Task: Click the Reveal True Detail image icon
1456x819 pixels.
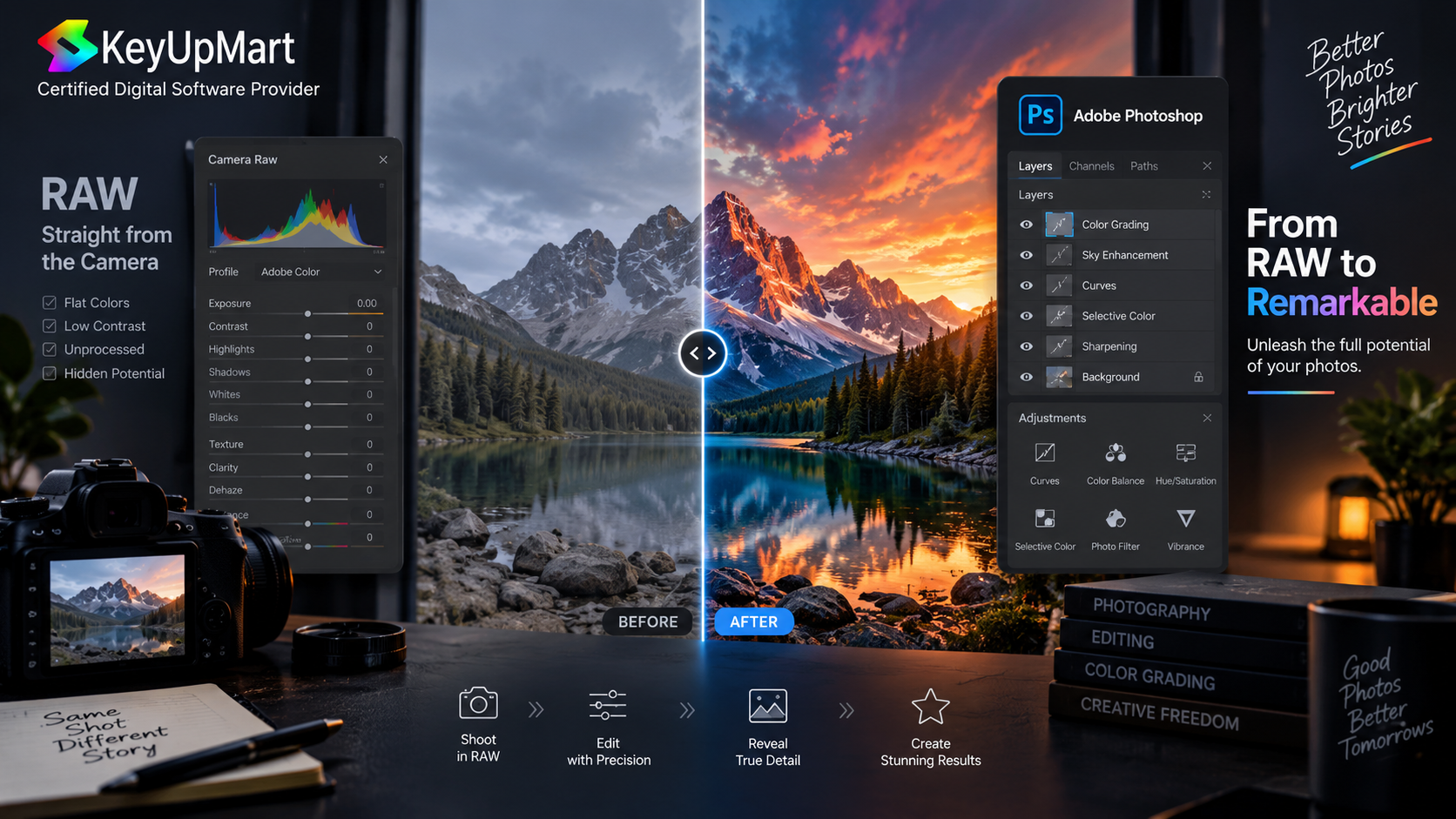Action: [x=767, y=706]
